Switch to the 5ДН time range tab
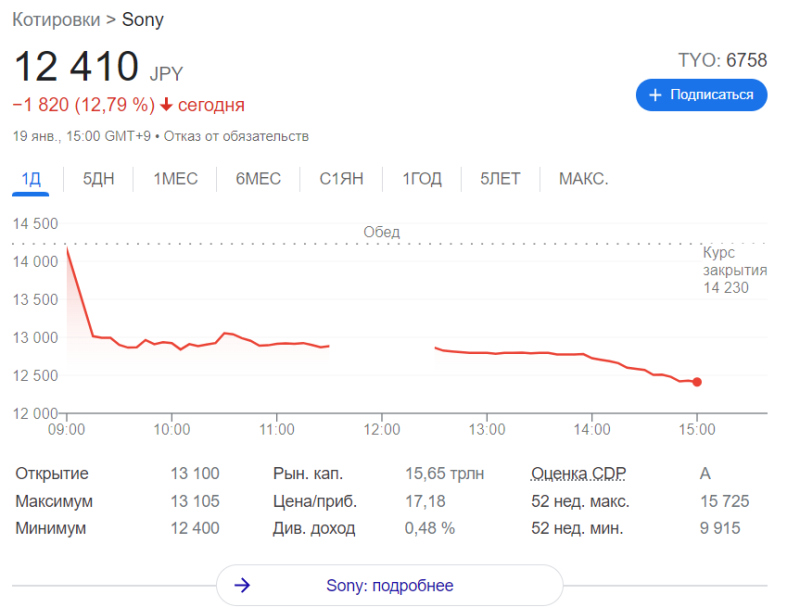This screenshot has height=607, width=800. tap(98, 179)
